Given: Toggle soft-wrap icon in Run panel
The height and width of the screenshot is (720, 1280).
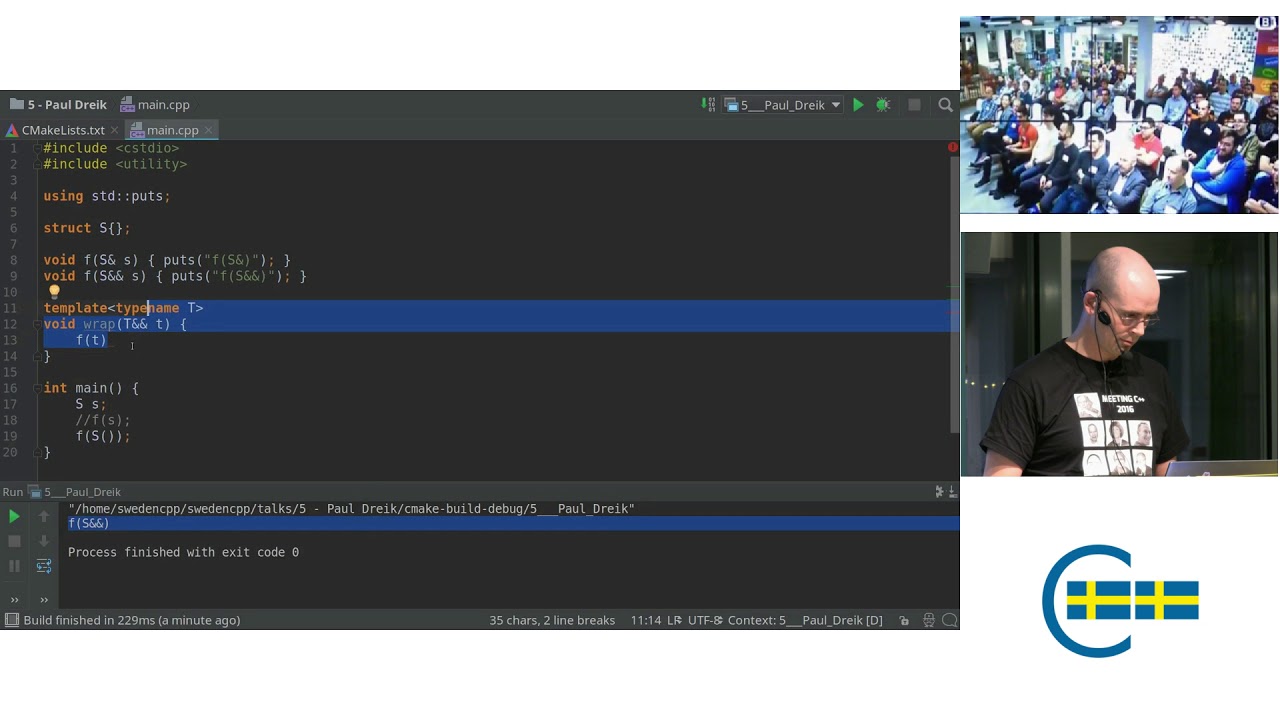Looking at the screenshot, I should click(x=44, y=566).
